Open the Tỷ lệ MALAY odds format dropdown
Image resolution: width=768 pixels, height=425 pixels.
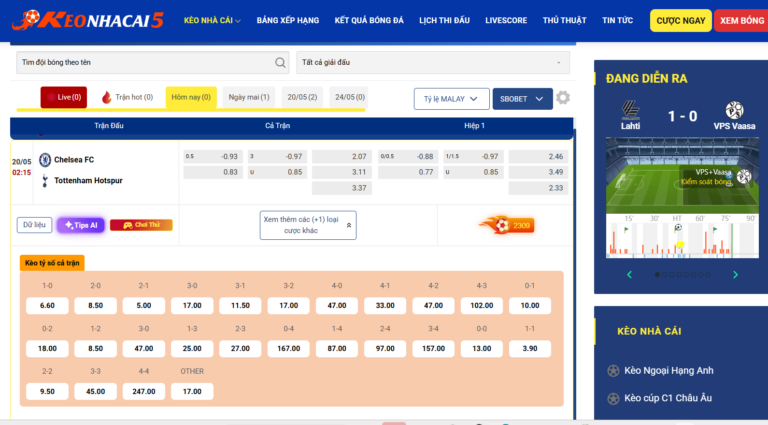coord(452,99)
